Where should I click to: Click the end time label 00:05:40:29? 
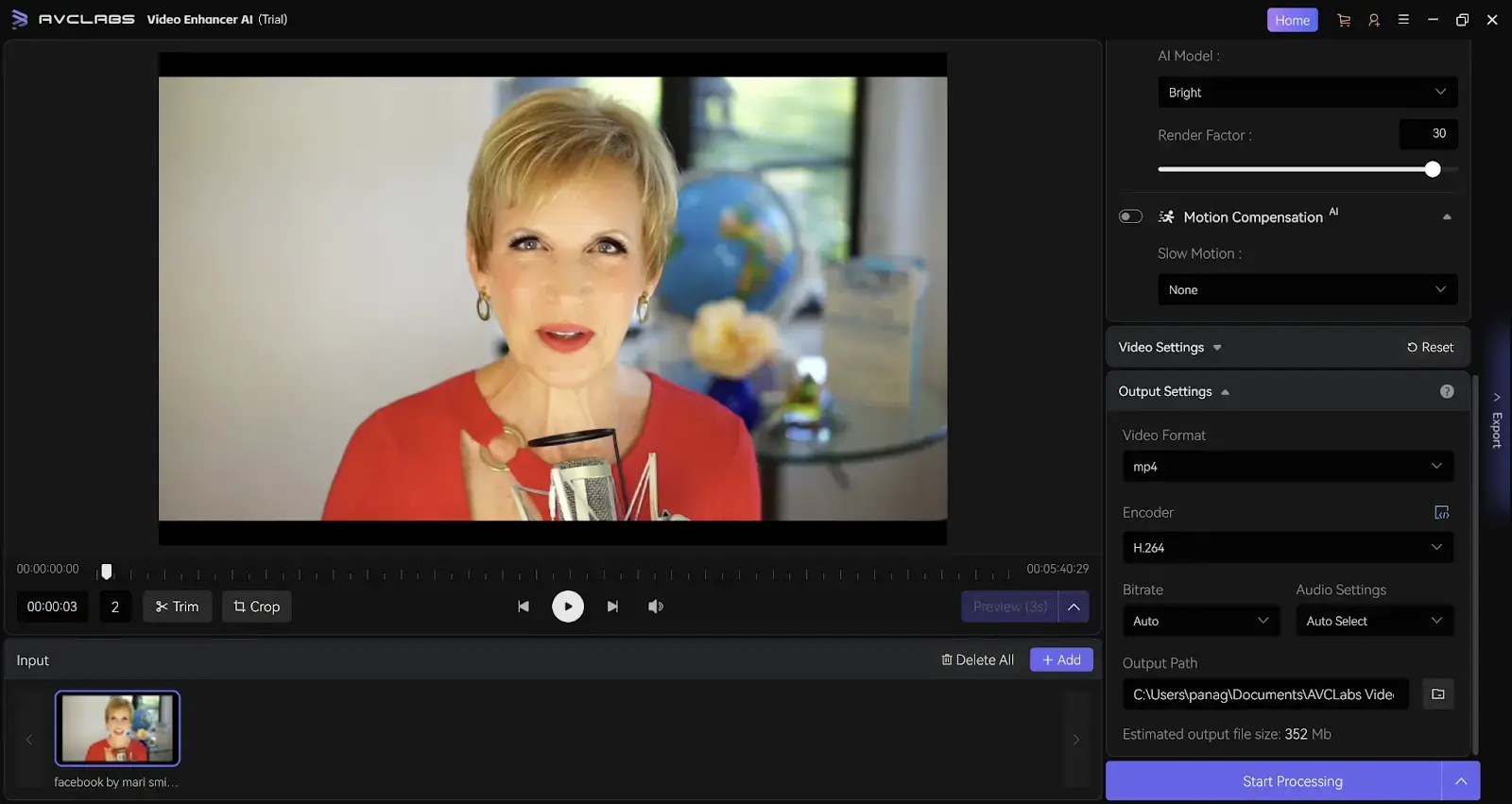coord(1057,569)
